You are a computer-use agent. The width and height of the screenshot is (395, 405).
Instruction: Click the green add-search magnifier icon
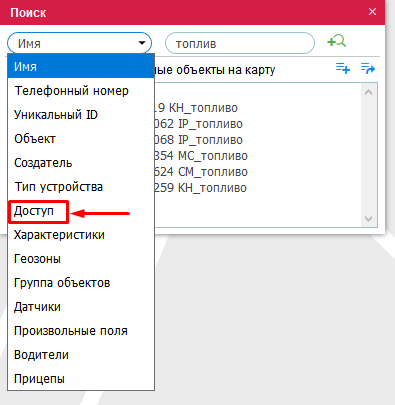(x=337, y=41)
